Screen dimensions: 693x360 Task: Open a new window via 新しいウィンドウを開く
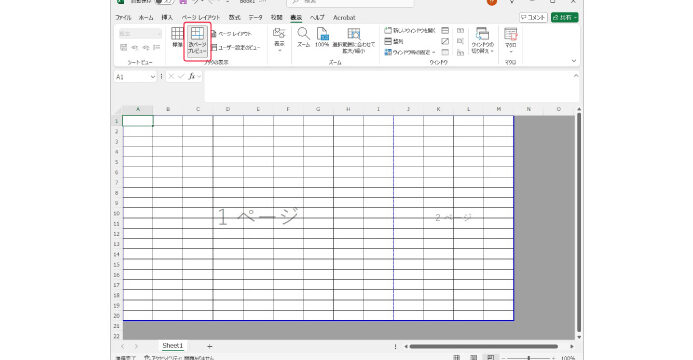coord(410,30)
